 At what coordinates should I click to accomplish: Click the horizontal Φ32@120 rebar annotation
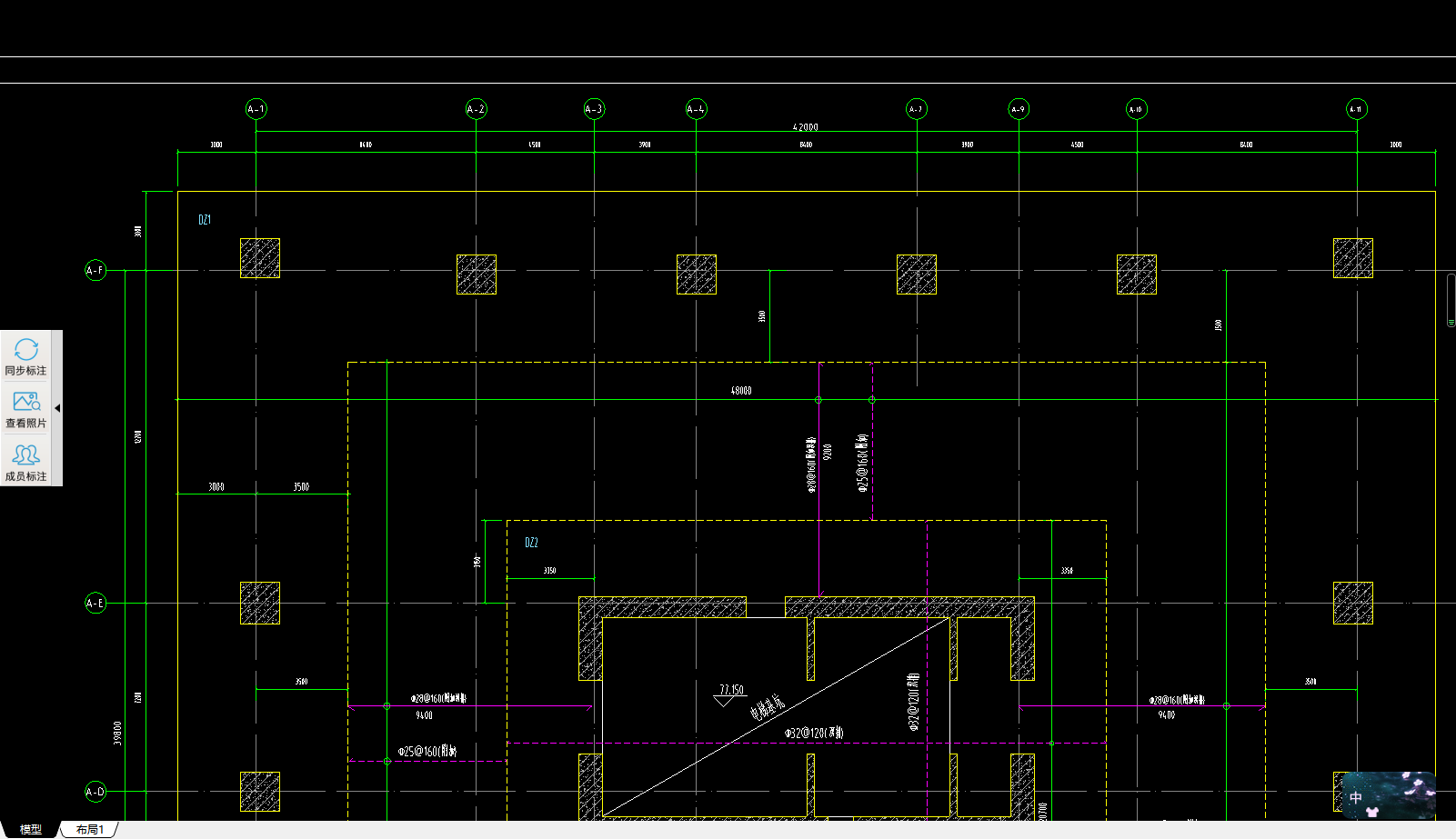(x=814, y=733)
